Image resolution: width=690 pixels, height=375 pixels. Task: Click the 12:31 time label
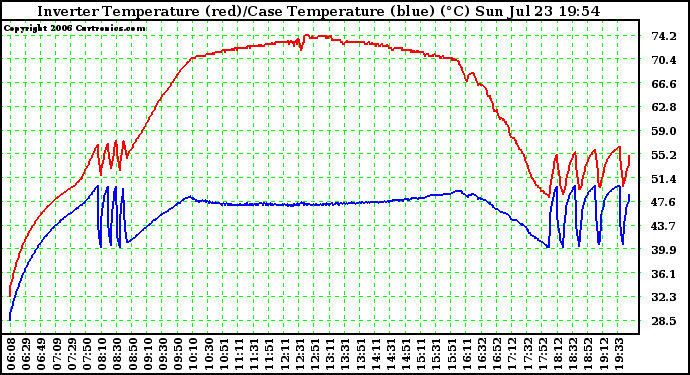(x=300, y=354)
